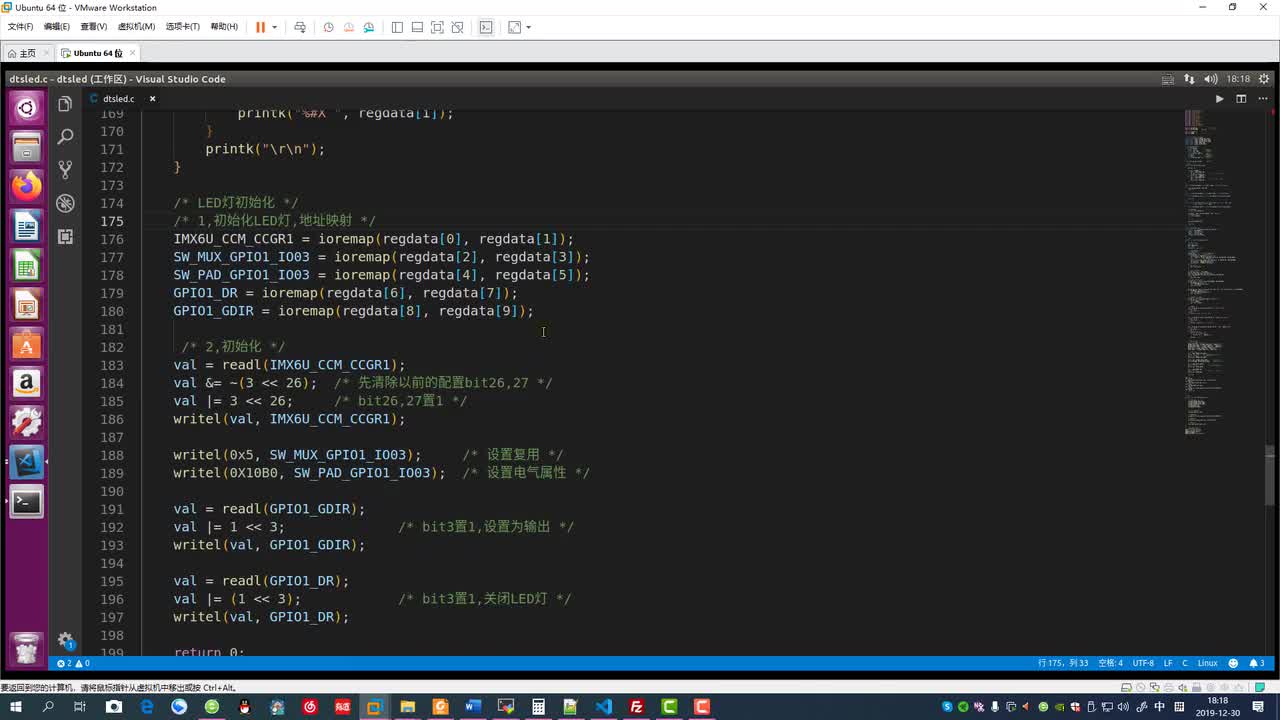
Task: Open the Ubuntu volume indicator
Action: tap(1210, 79)
